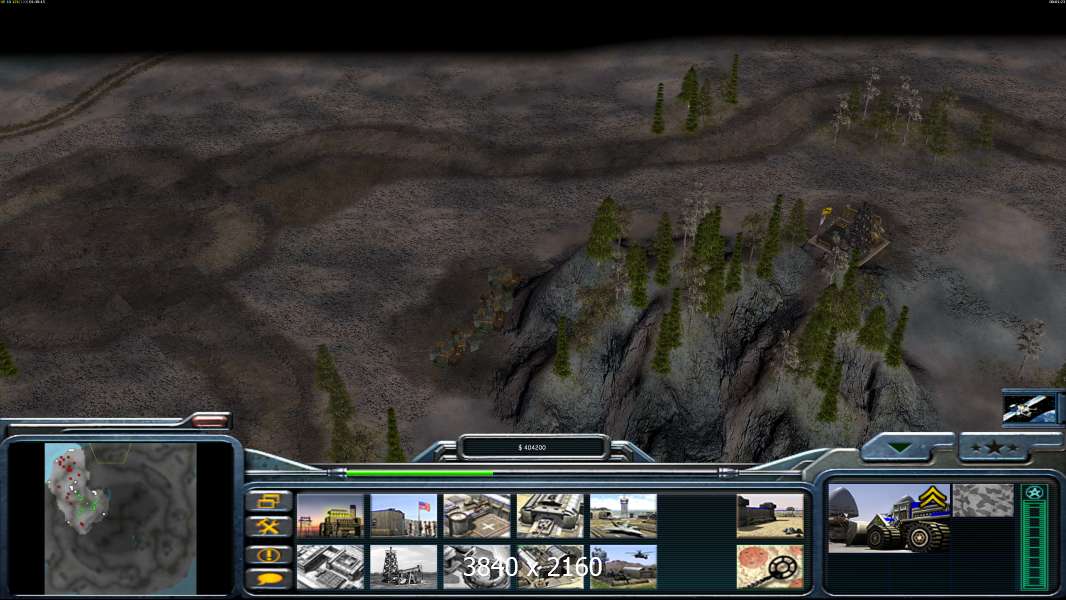Click the $ 404200 money display
The width and height of the screenshot is (1066, 600).
[x=532, y=448]
